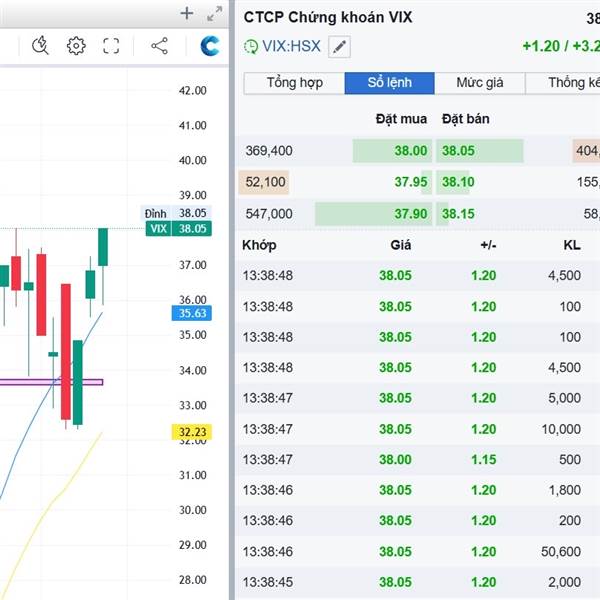
Task: Open the quick search lightning icon
Action: [x=40, y=46]
